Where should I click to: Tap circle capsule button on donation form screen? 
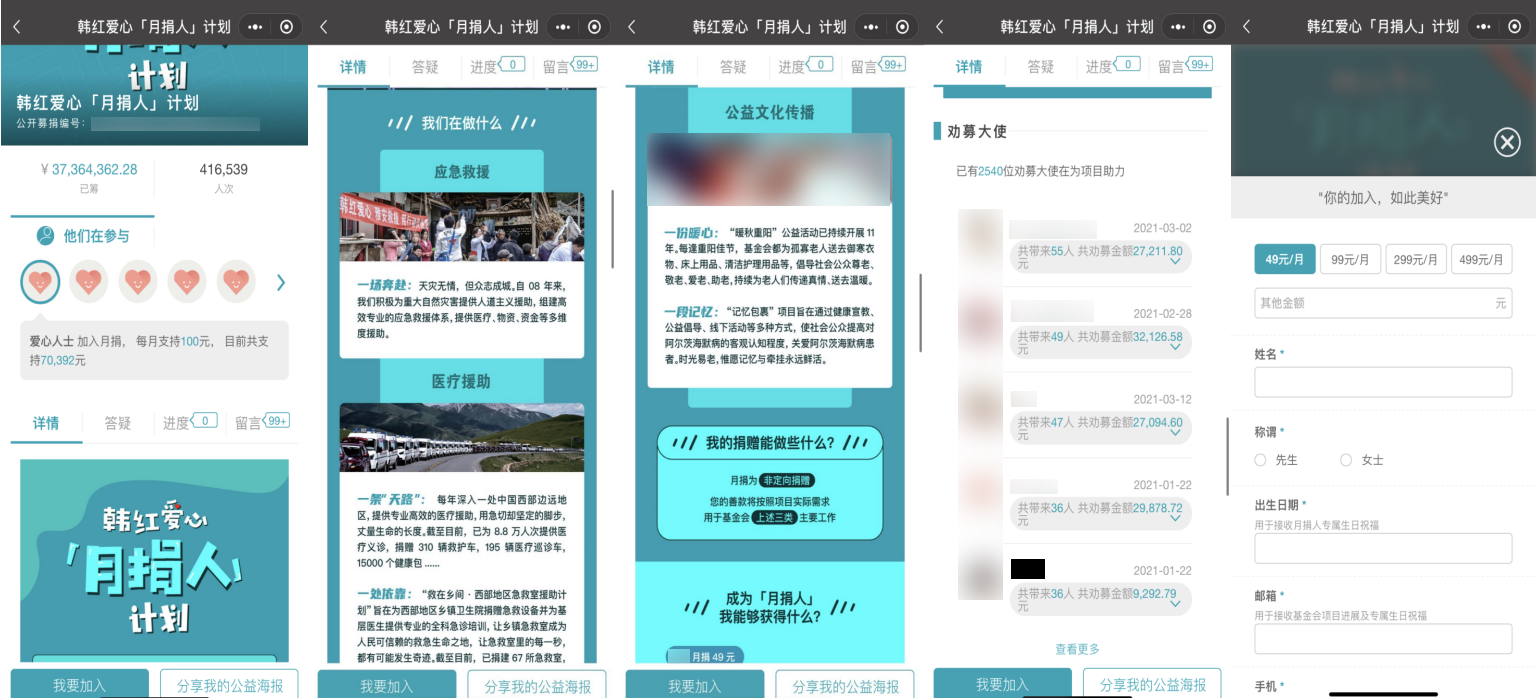point(1517,27)
